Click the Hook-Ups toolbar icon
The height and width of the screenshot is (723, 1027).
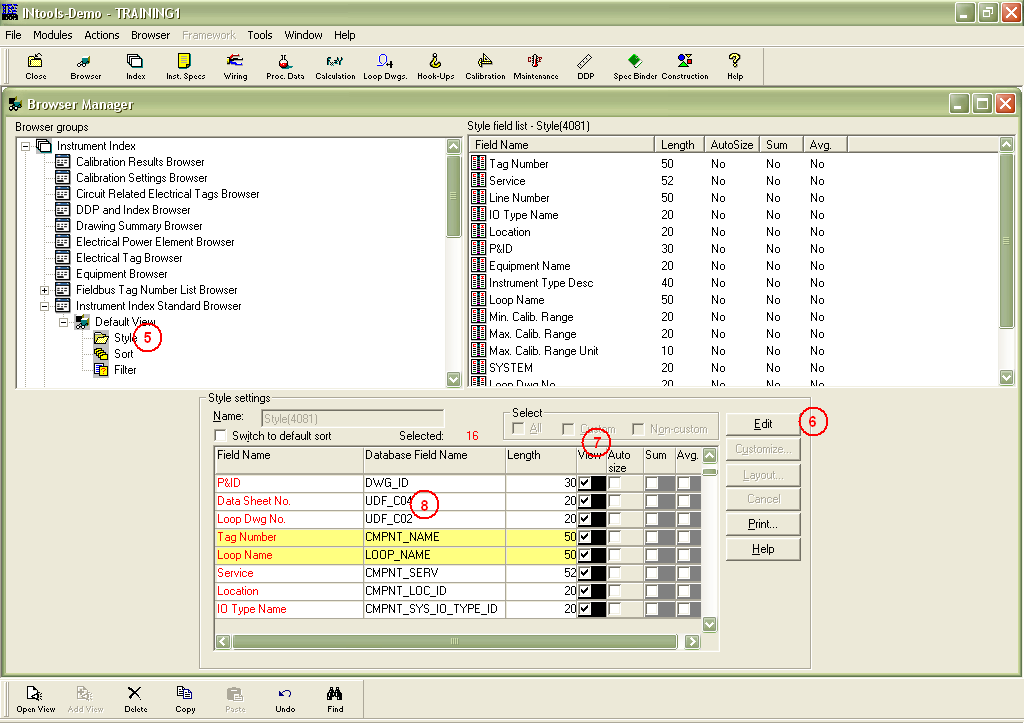click(438, 66)
